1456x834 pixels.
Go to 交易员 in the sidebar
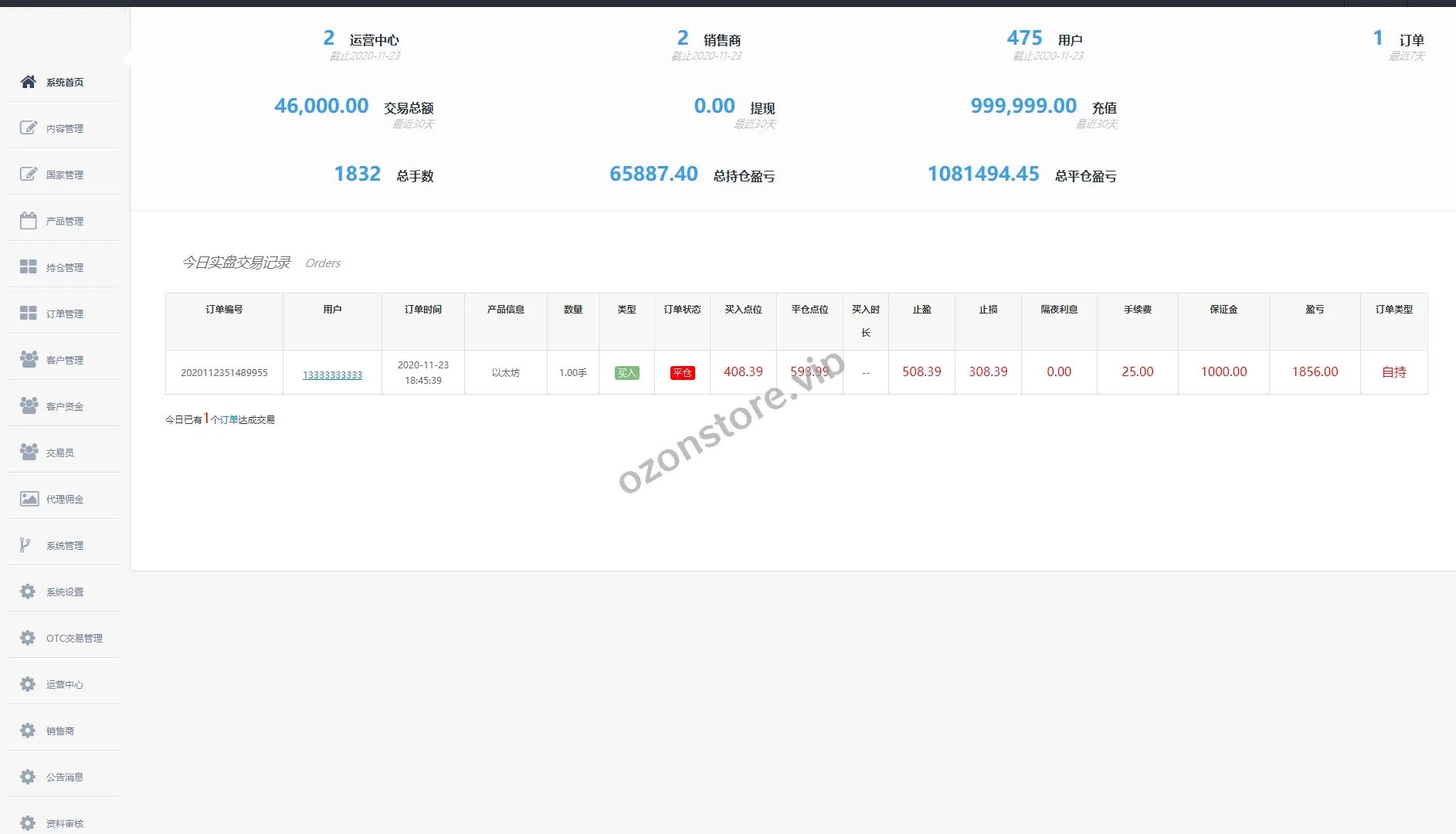(x=59, y=453)
